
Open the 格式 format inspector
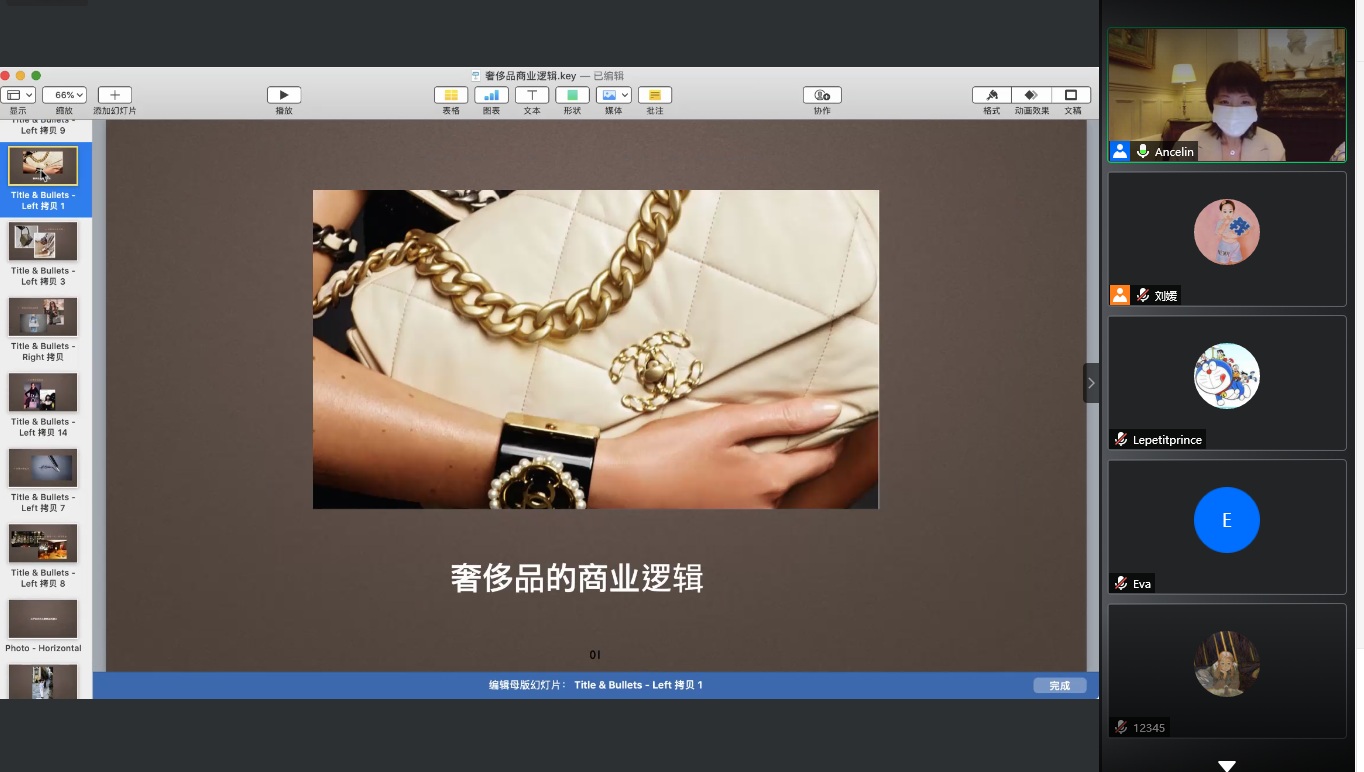point(991,95)
